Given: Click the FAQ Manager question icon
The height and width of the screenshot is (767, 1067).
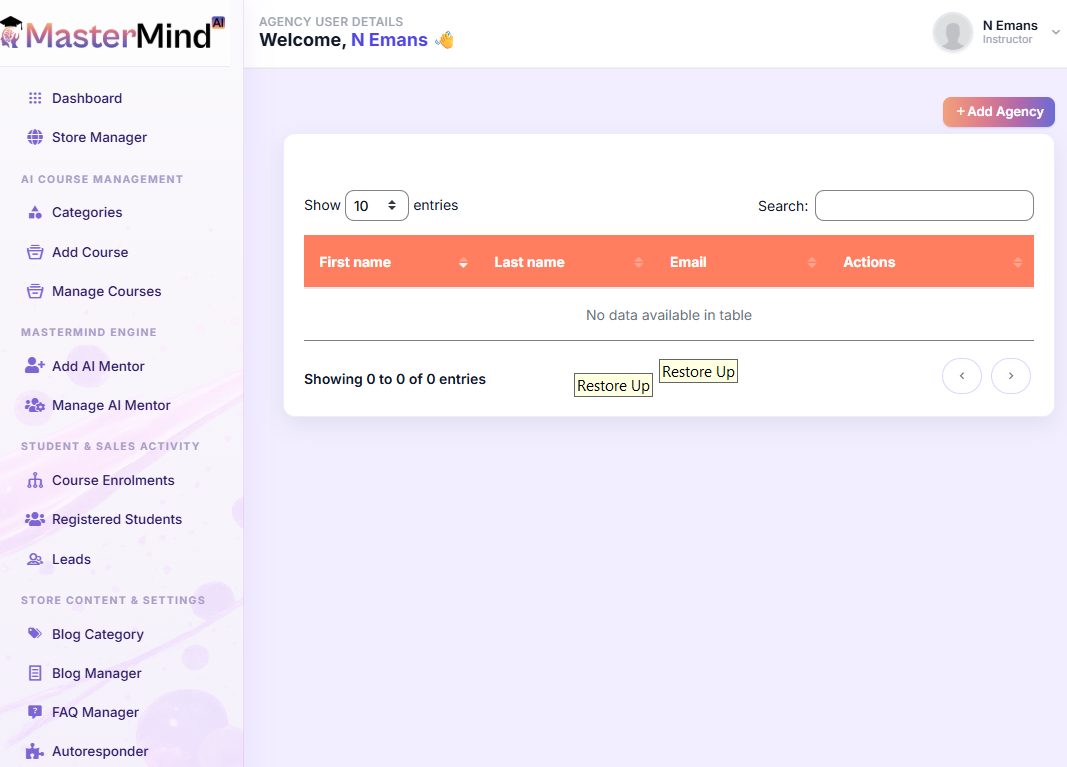Looking at the screenshot, I should pyautogui.click(x=35, y=712).
